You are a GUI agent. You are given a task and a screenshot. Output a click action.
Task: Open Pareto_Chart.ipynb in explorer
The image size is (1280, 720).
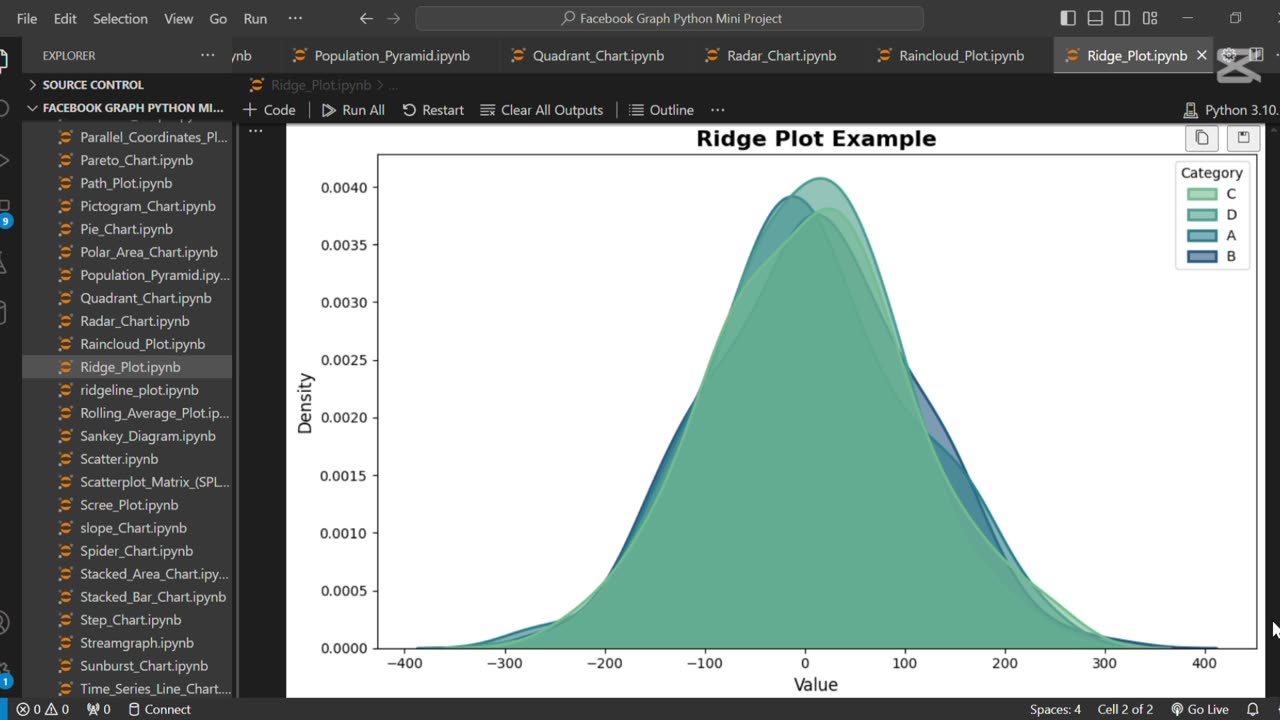136,160
